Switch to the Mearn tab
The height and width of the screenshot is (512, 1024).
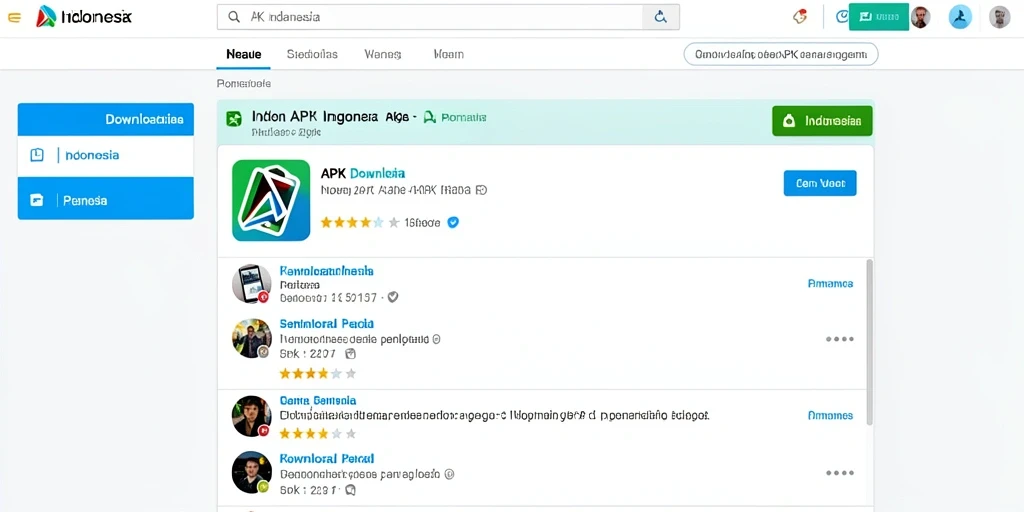[x=449, y=54]
